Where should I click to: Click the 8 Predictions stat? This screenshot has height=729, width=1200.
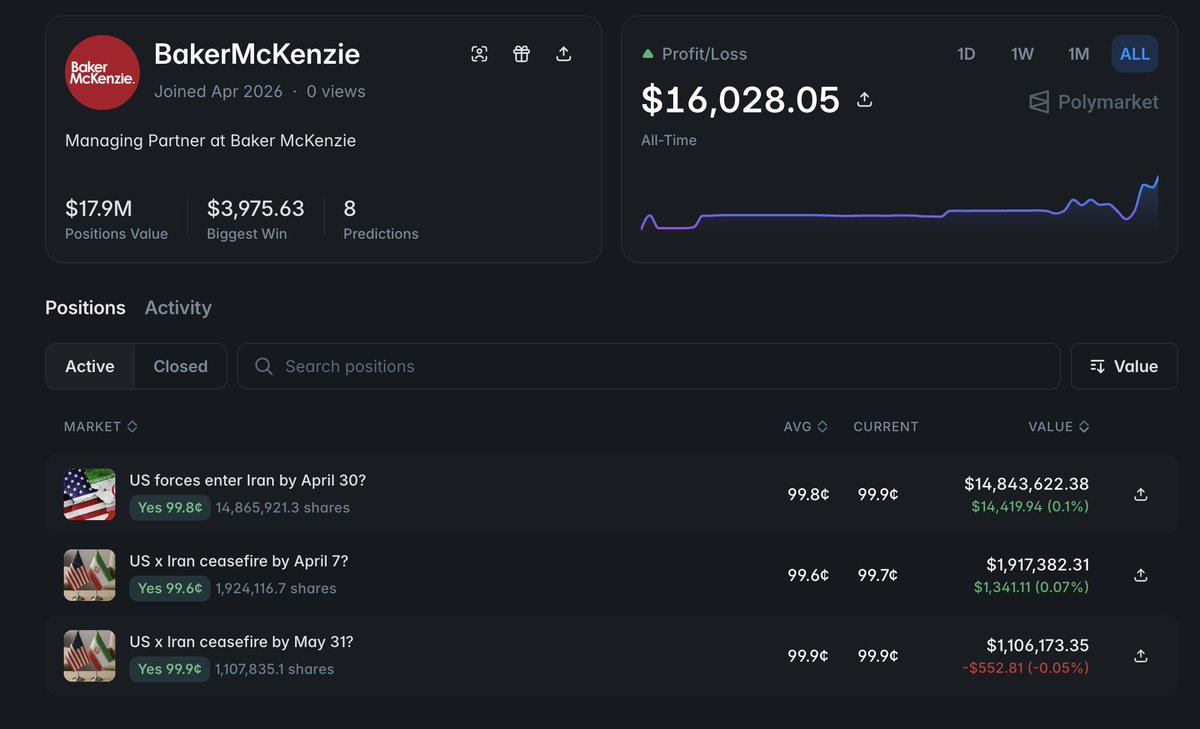click(381, 219)
